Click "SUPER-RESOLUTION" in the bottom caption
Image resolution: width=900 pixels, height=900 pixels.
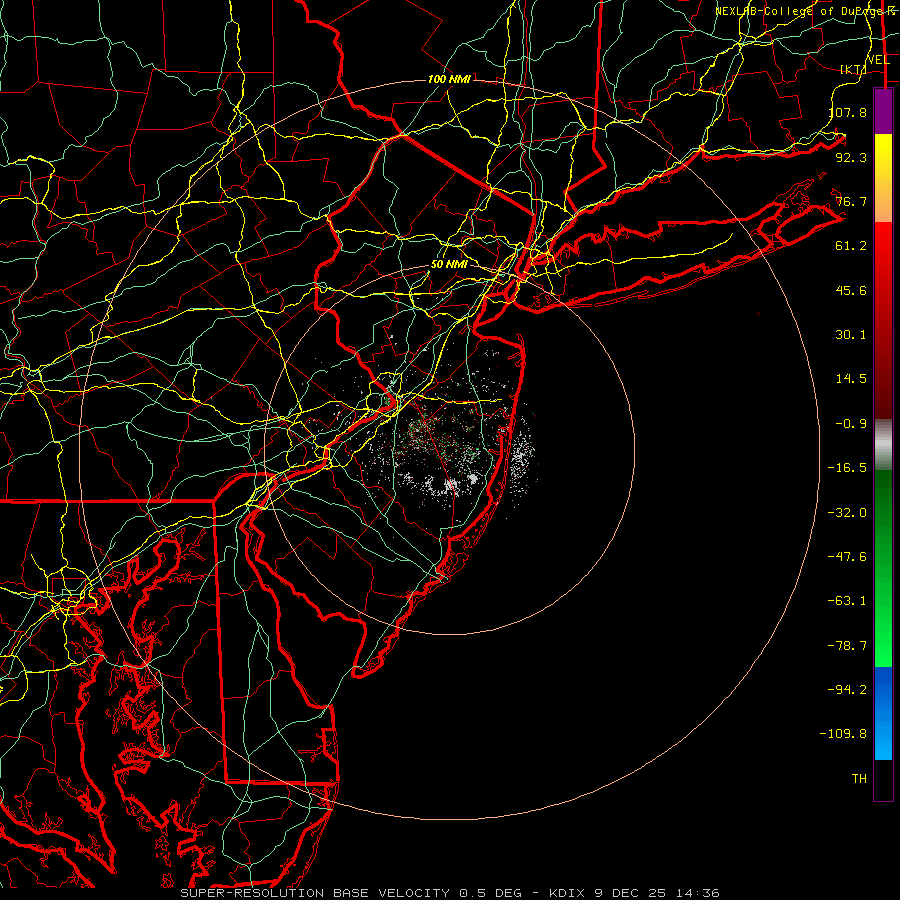click(x=253, y=893)
